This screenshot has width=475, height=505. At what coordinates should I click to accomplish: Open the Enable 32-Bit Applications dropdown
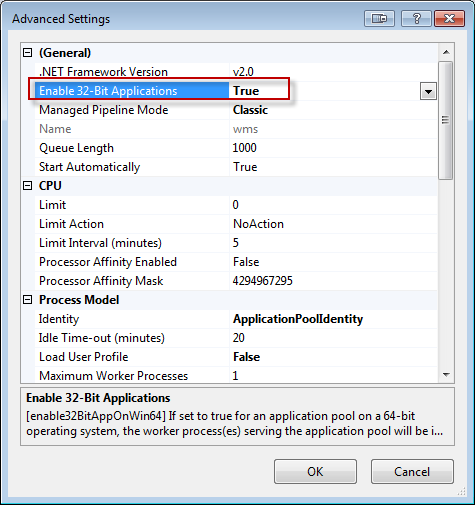click(x=428, y=91)
